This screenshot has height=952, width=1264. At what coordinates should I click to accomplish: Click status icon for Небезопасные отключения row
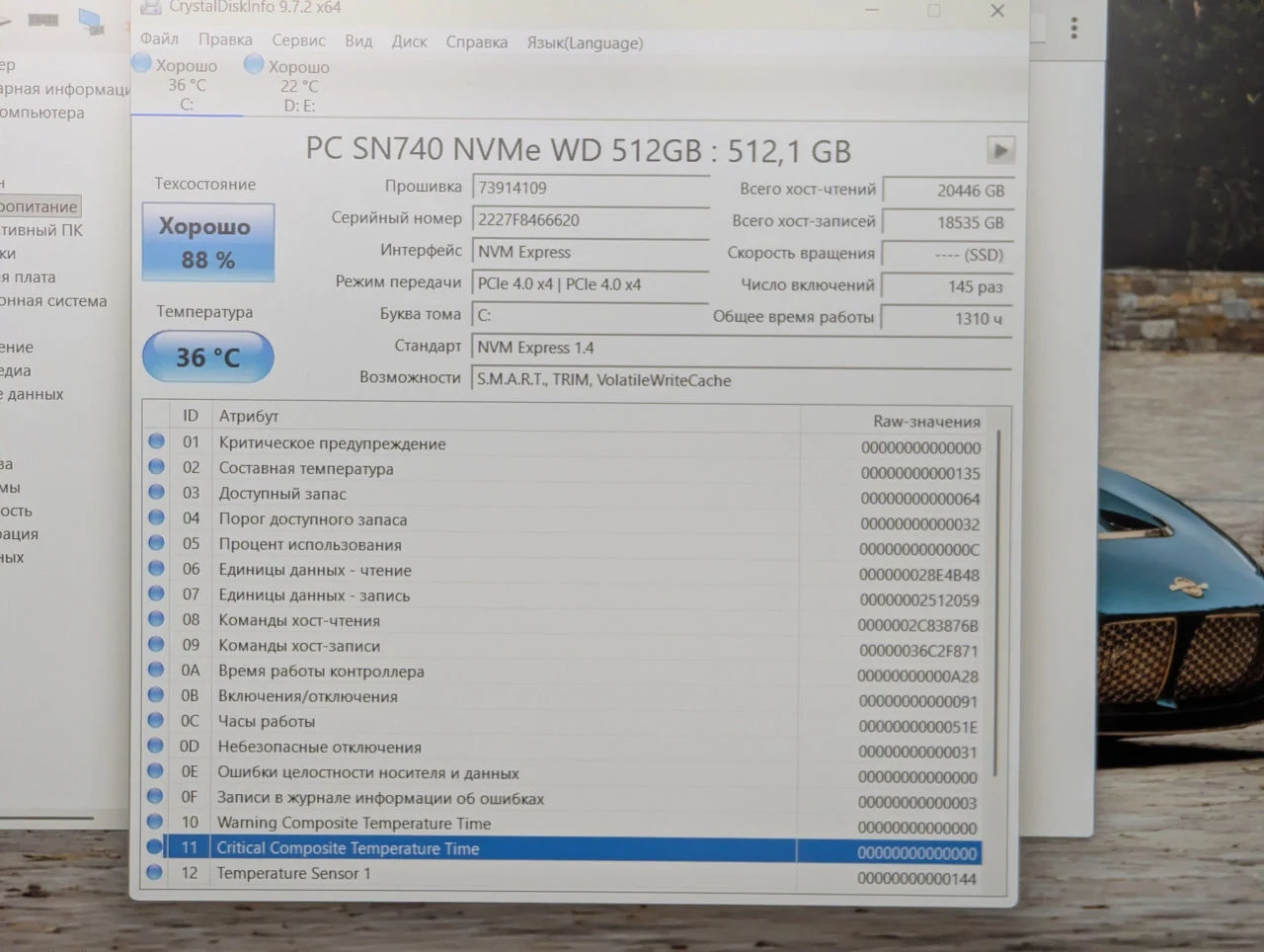tap(155, 746)
